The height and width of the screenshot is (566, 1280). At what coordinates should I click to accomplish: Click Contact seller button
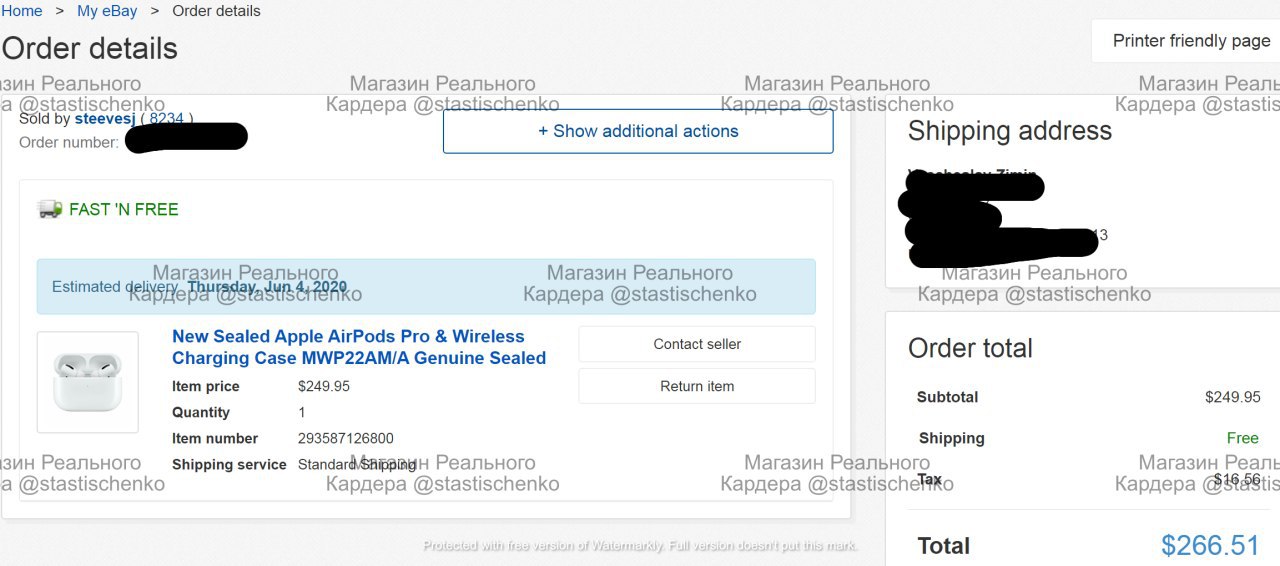pos(697,344)
